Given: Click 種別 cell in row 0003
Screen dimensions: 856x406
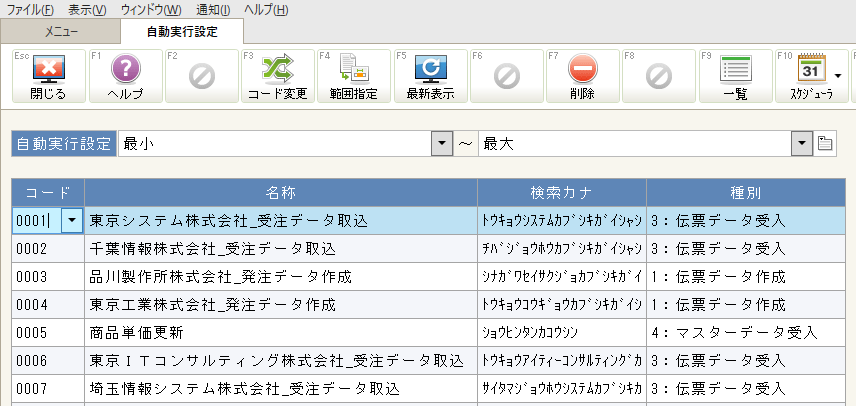Looking at the screenshot, I should (x=746, y=277).
